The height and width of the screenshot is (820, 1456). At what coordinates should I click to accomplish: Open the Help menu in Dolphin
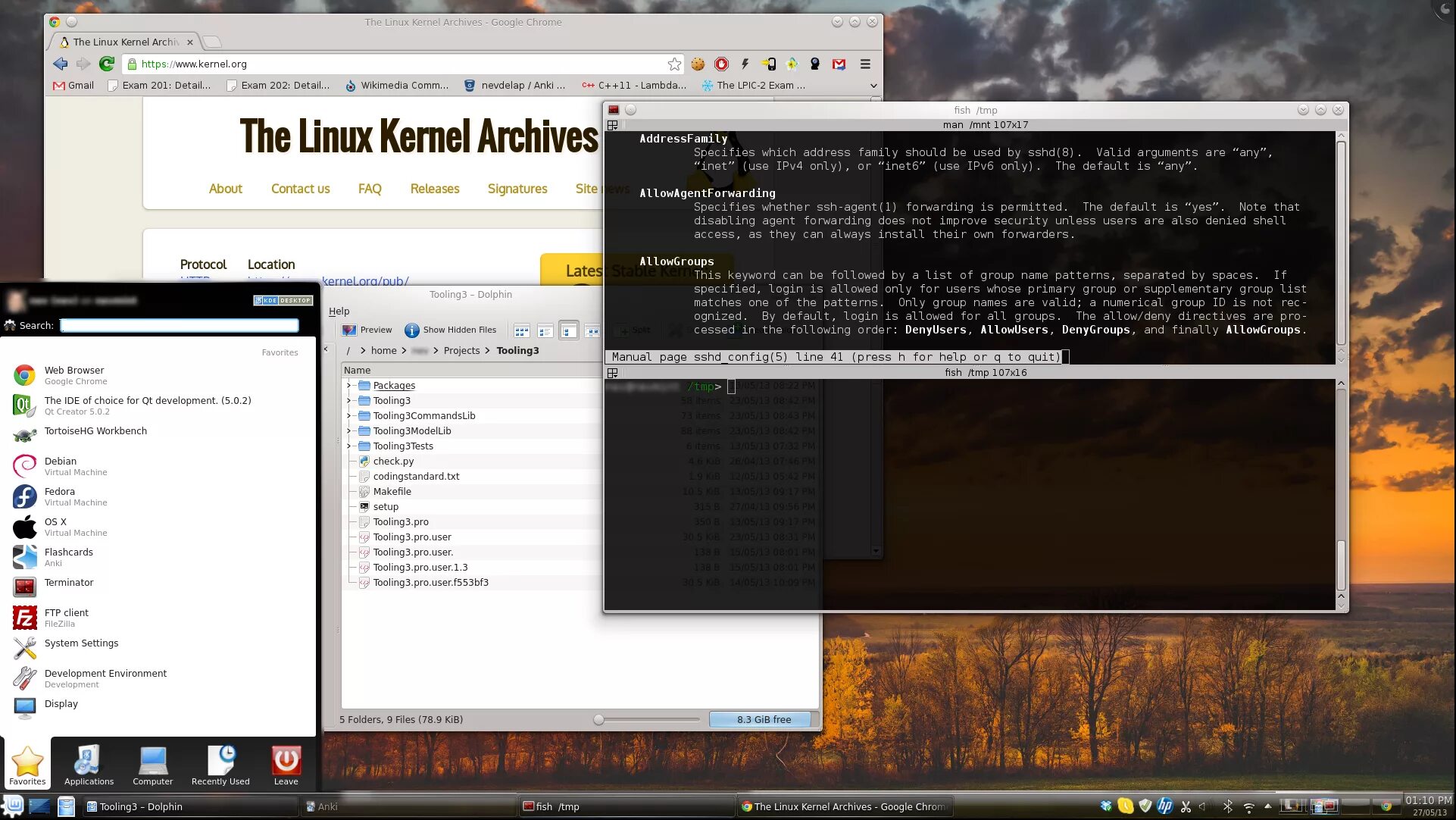point(339,311)
